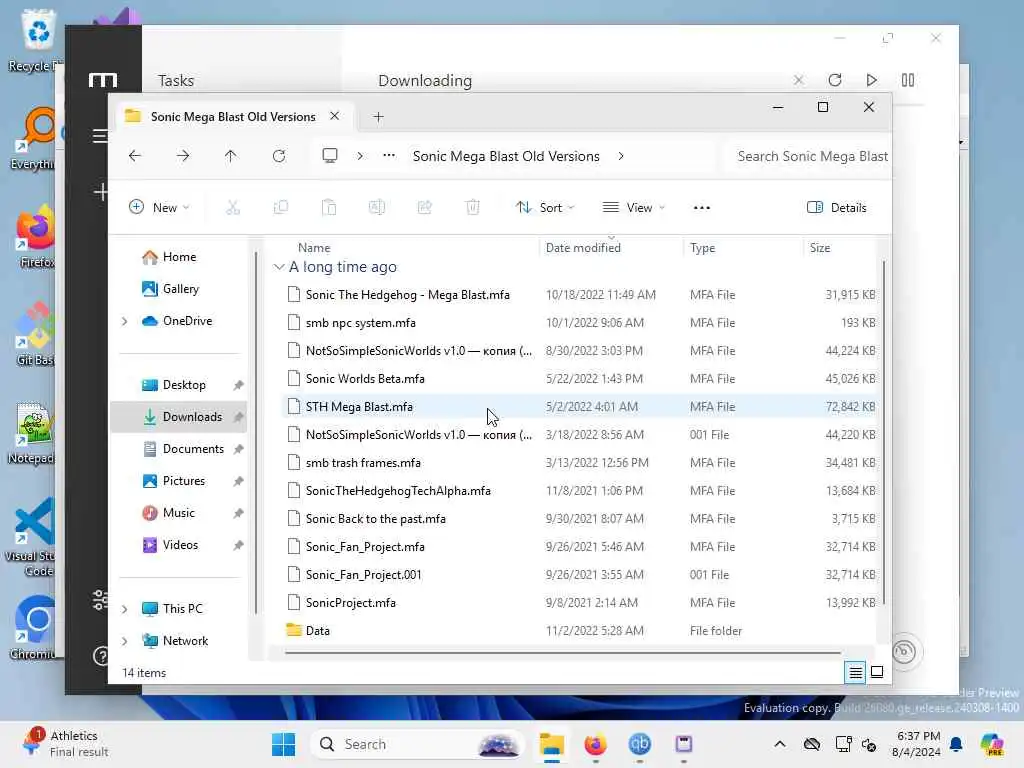Click in Search Sonic Mega Blast field
This screenshot has height=768, width=1024.
pos(810,156)
